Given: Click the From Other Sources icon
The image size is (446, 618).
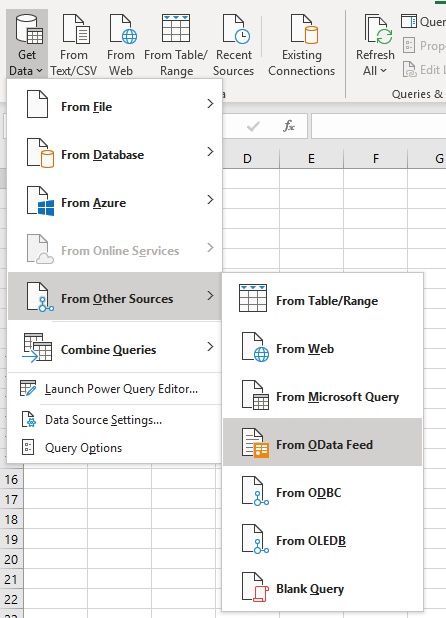Looking at the screenshot, I should coord(40,297).
